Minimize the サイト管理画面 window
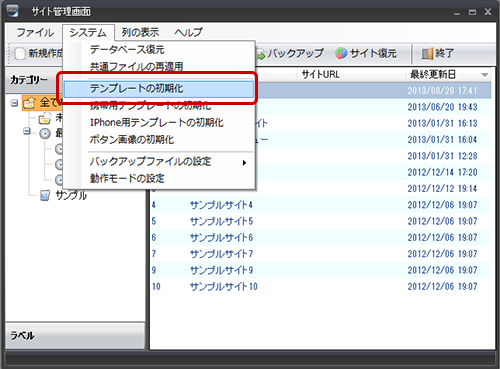Viewport: 500px width, 369px height. 457,13
